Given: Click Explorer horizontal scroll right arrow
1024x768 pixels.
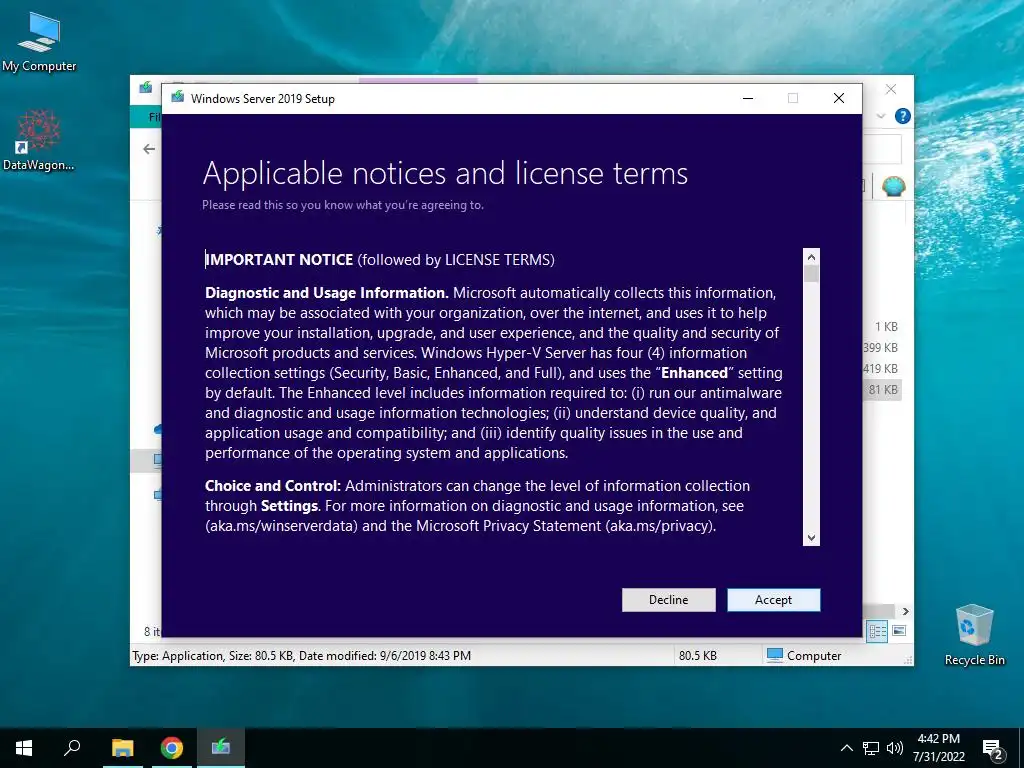Looking at the screenshot, I should coord(906,611).
